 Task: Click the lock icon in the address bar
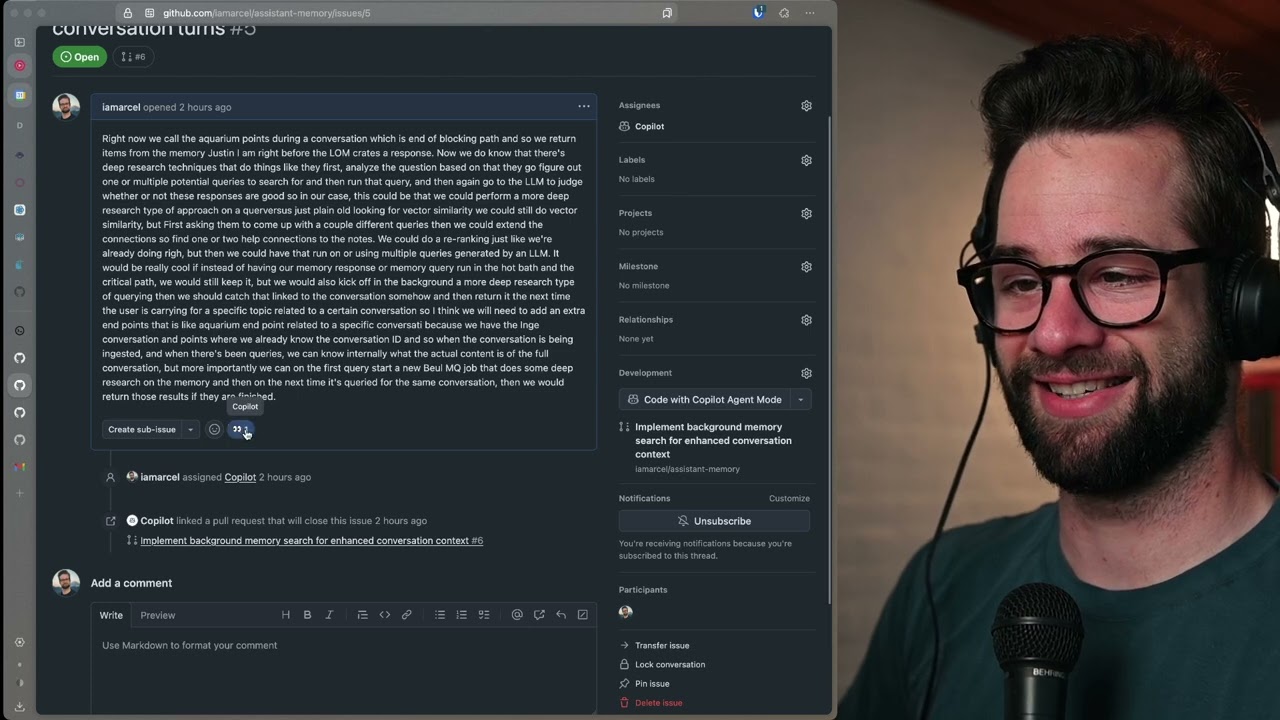pos(127,13)
